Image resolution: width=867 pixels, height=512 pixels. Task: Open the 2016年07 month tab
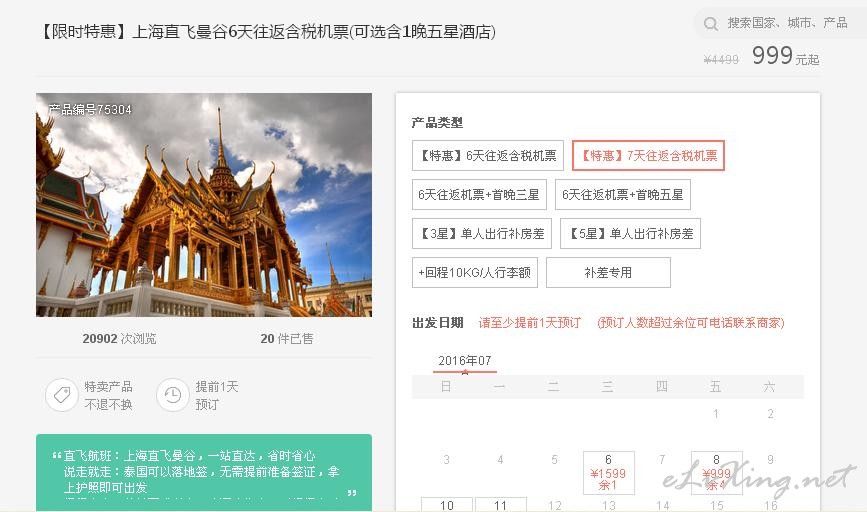point(464,361)
